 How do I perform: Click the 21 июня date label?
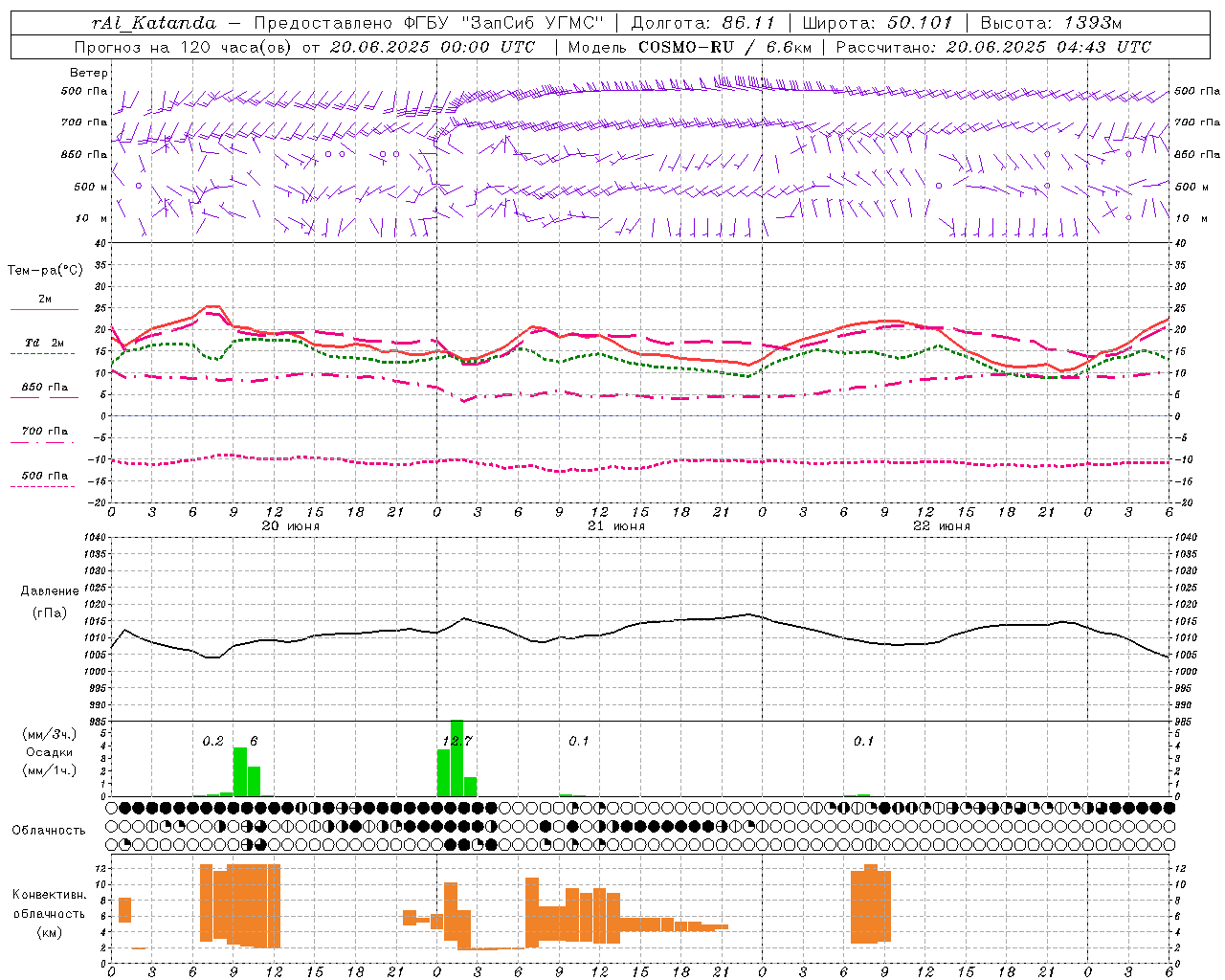[x=616, y=525]
